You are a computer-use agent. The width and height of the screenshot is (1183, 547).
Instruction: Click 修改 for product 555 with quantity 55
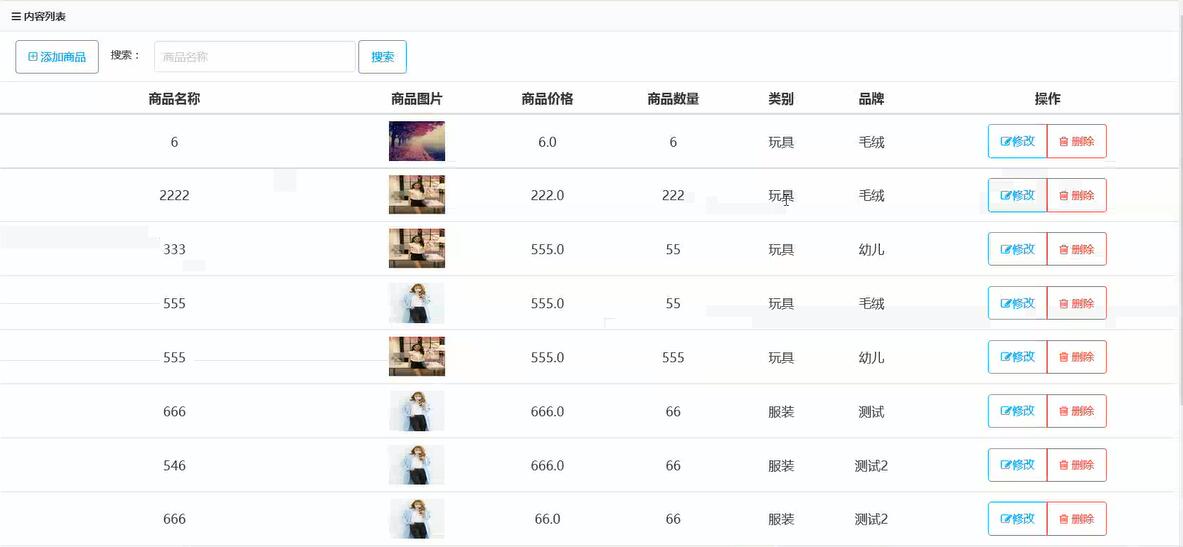pos(1018,303)
